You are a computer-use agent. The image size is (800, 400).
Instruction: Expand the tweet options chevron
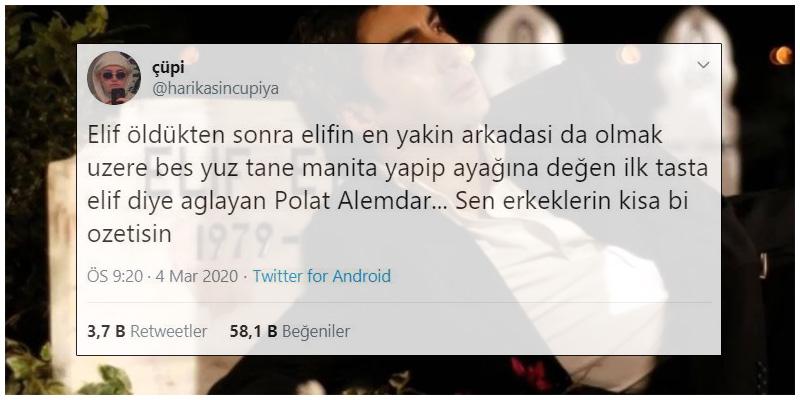[x=704, y=65]
